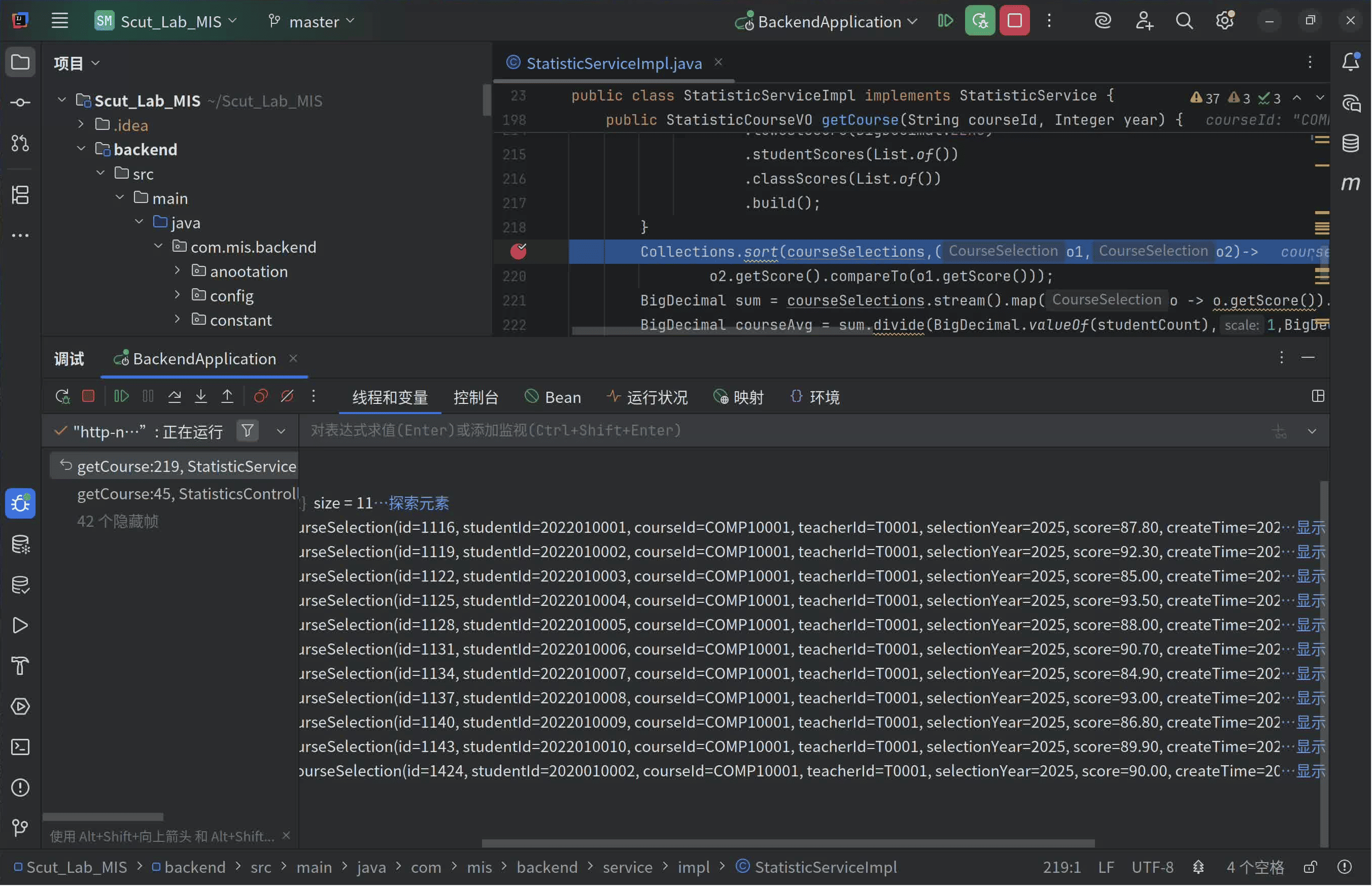
Task: Toggle the line 219 breakpoint
Action: tap(519, 251)
